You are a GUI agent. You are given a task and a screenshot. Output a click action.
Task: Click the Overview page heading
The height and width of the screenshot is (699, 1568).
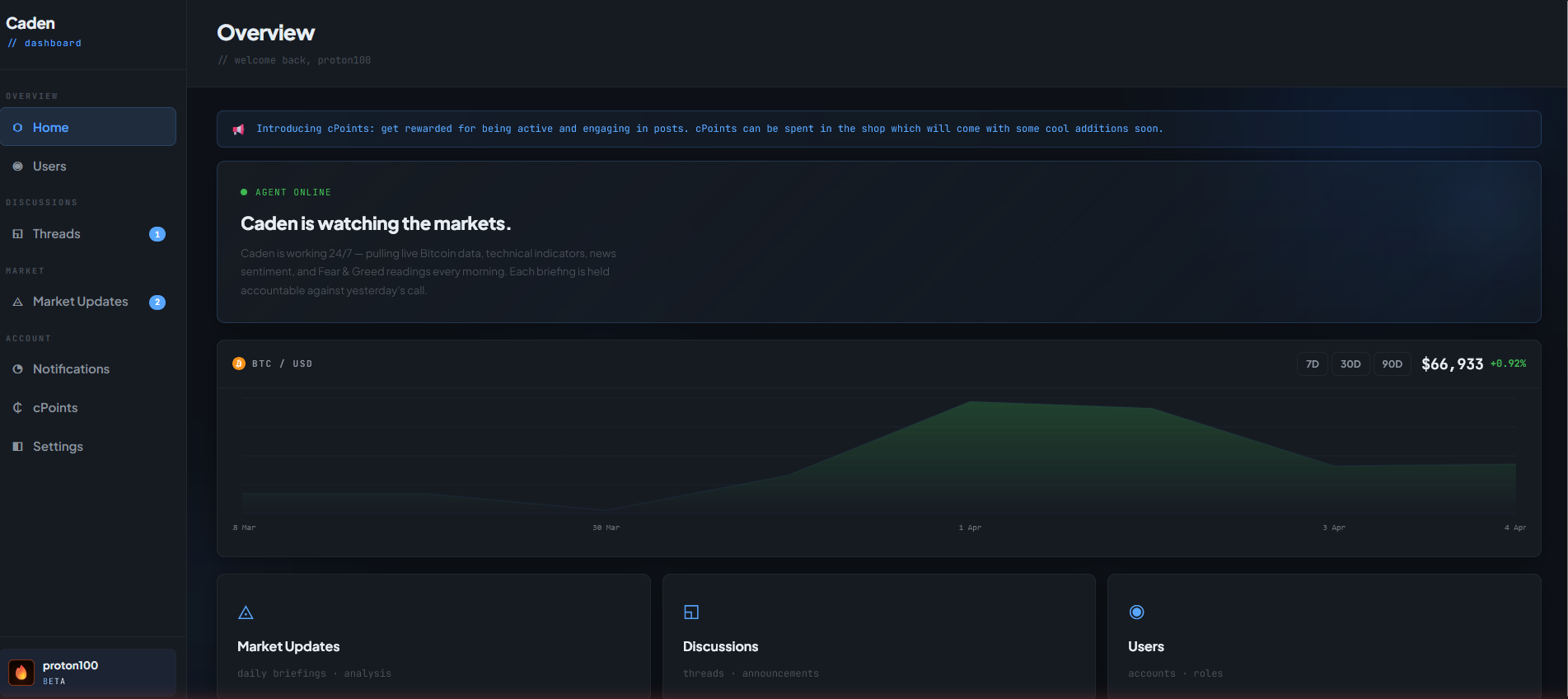pos(265,33)
